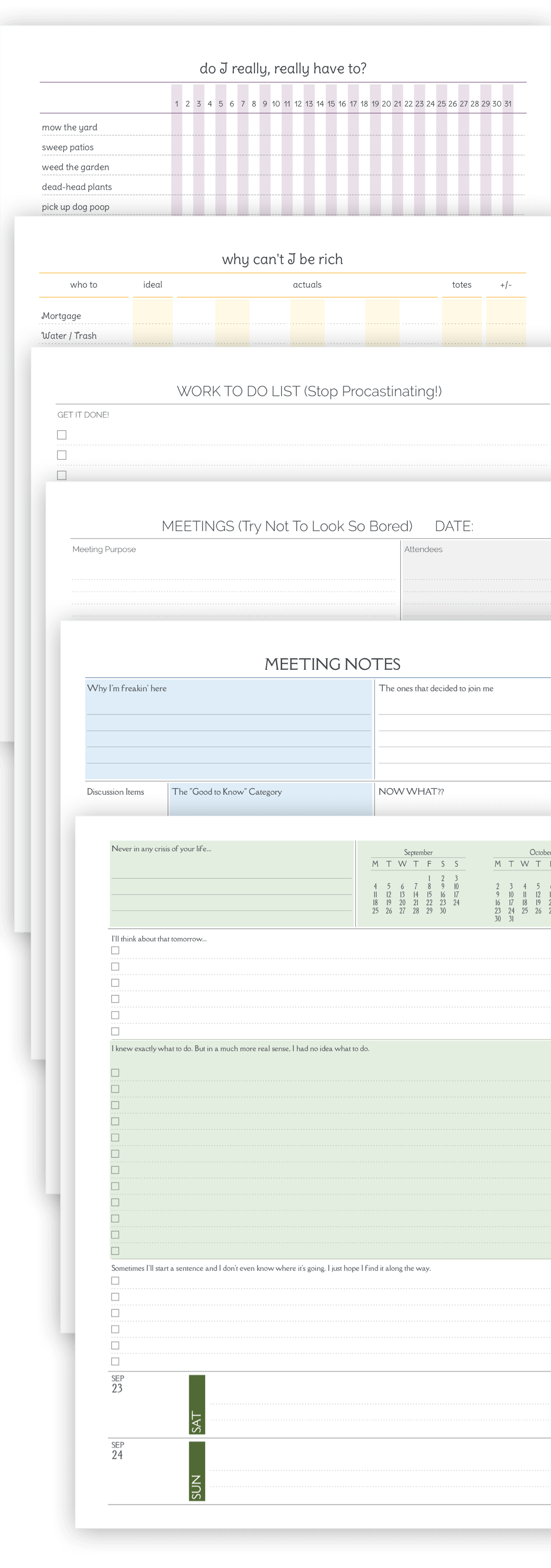Select the Mortgage row label
The image size is (551, 1568).
61,316
